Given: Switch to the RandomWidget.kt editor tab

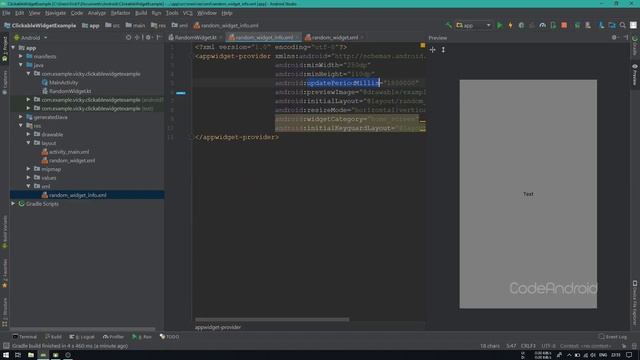Looking at the screenshot, I should coord(195,38).
